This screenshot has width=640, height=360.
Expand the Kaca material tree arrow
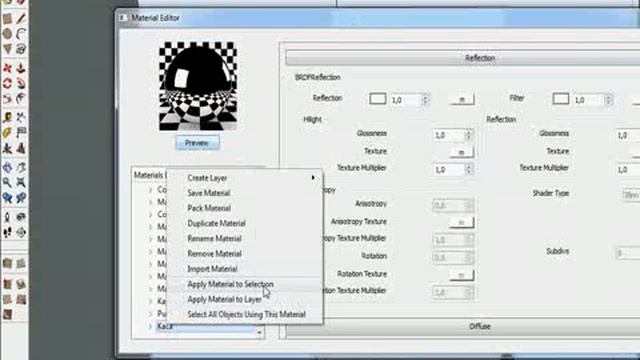(151, 326)
